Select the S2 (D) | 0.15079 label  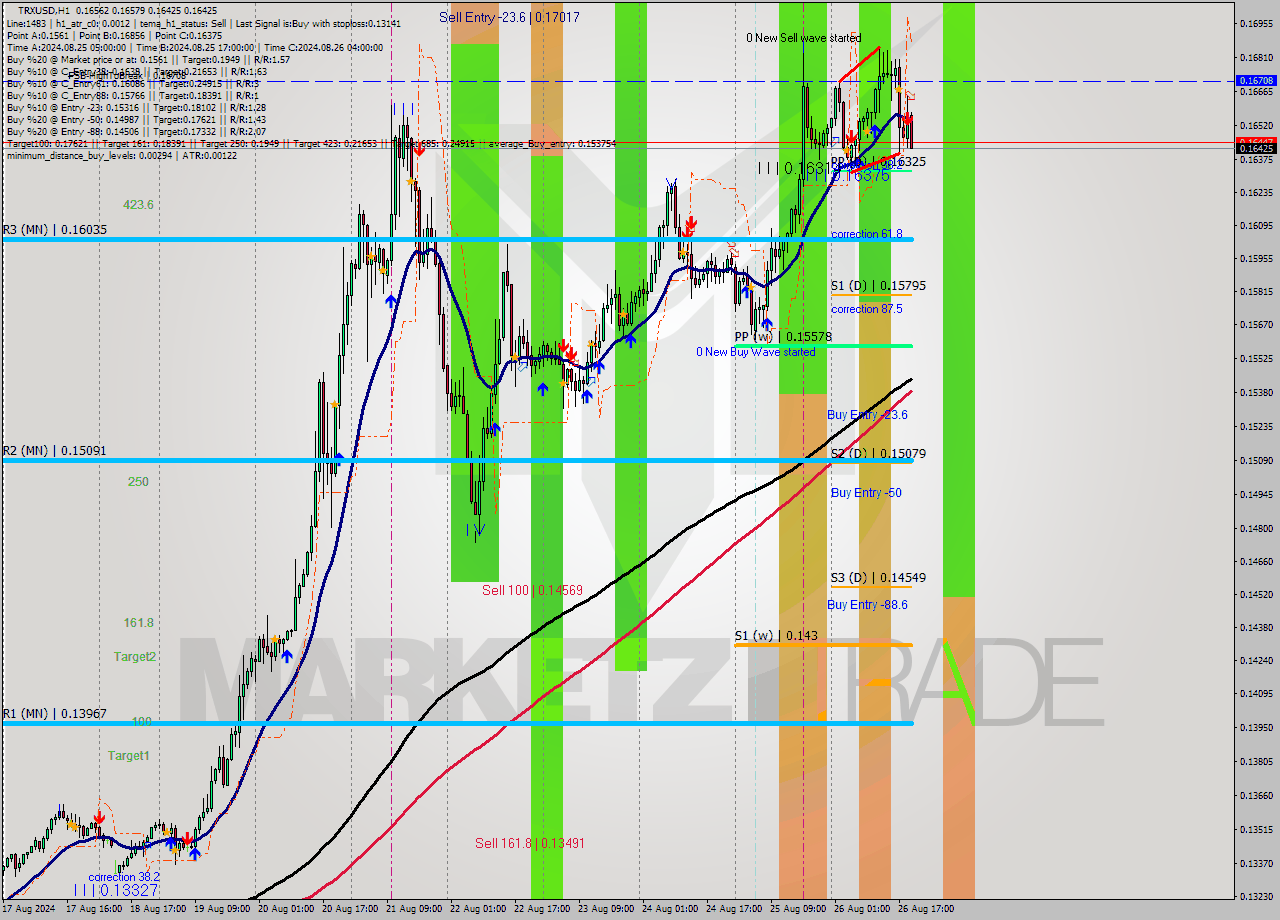tap(878, 453)
